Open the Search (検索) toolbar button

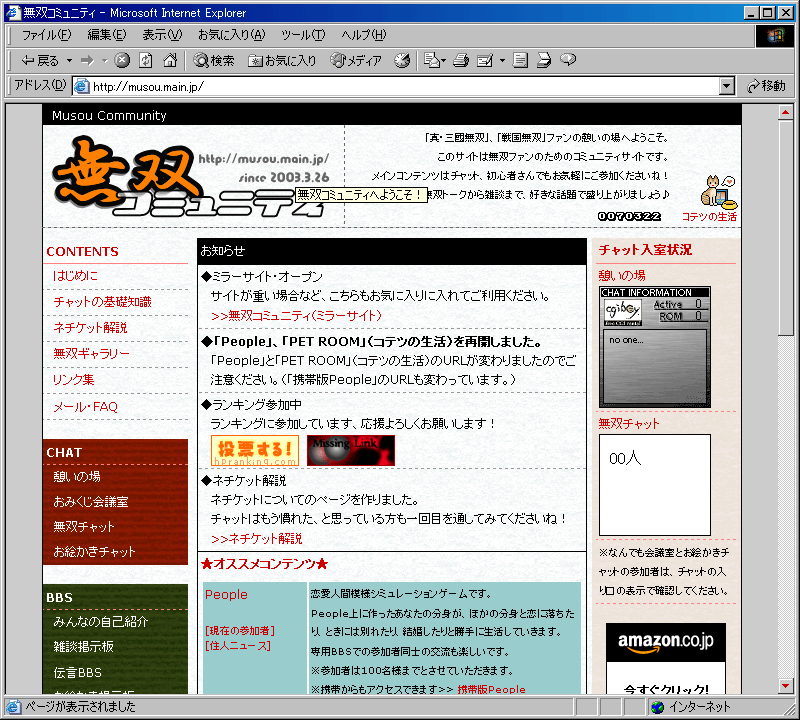[x=214, y=61]
